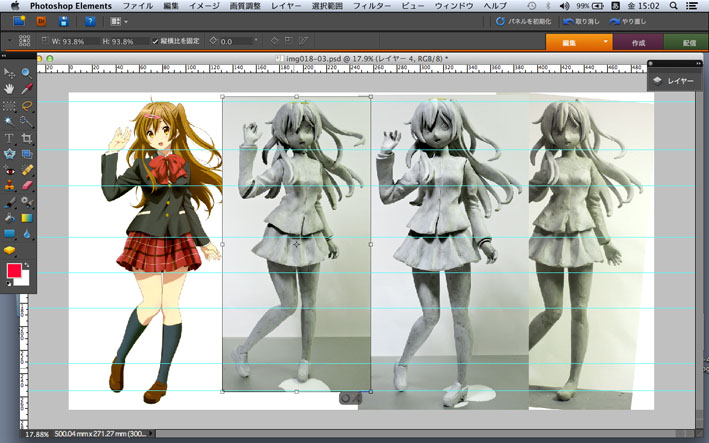Open the レイヤー menu in menu bar
Viewport: 709px width, 443px height.
[286, 6]
